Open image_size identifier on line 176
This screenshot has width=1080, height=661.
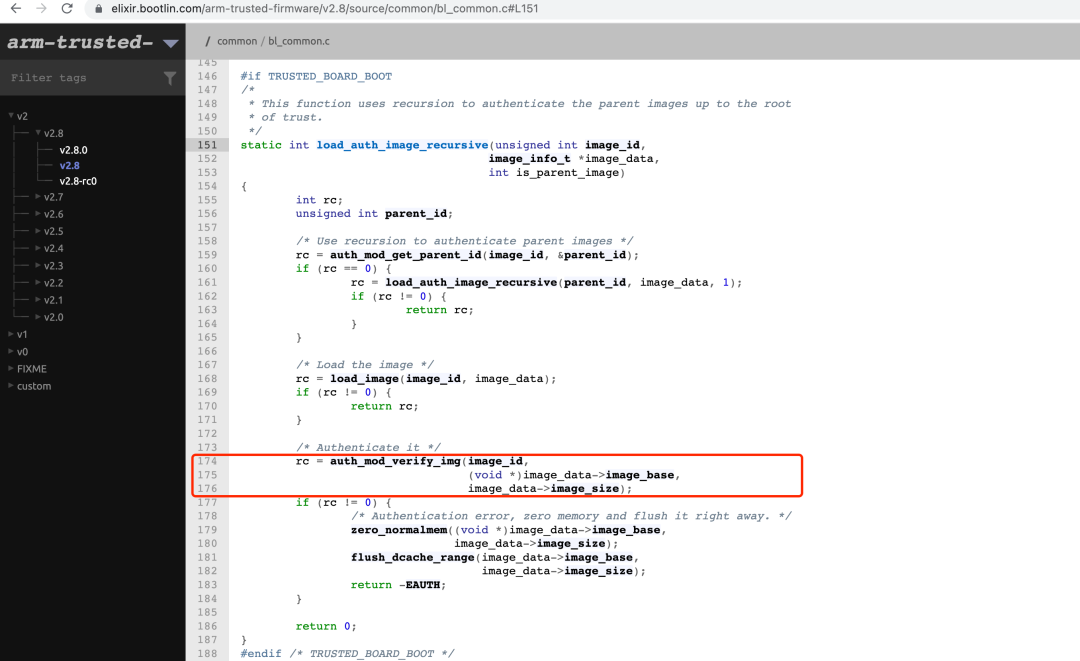(x=585, y=489)
